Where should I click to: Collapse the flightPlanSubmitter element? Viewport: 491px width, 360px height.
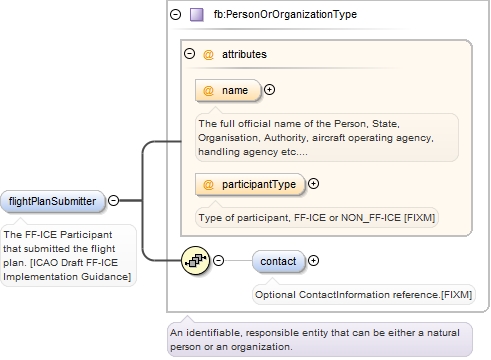tap(114, 200)
